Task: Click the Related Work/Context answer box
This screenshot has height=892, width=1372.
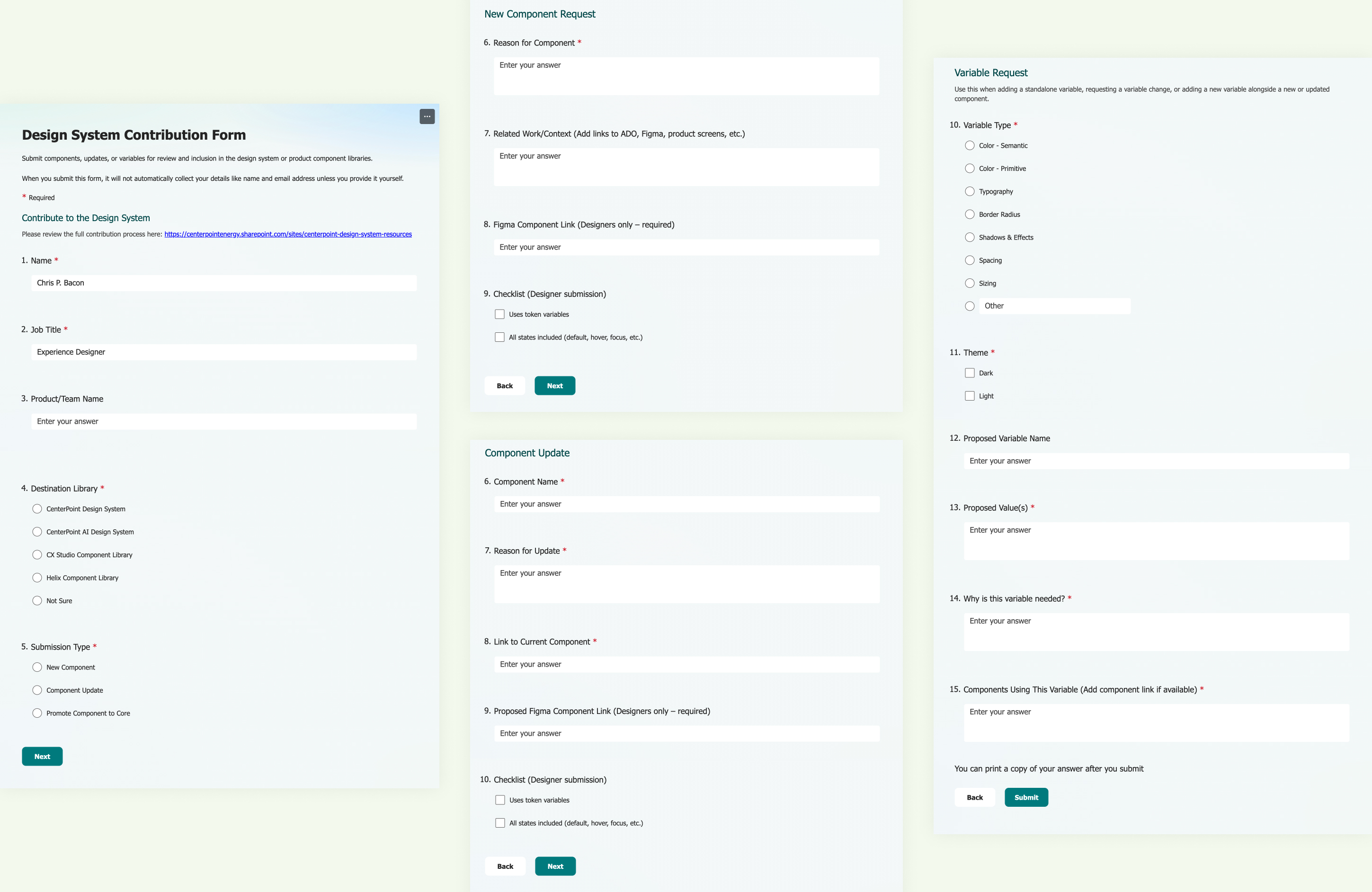Action: pos(686,167)
